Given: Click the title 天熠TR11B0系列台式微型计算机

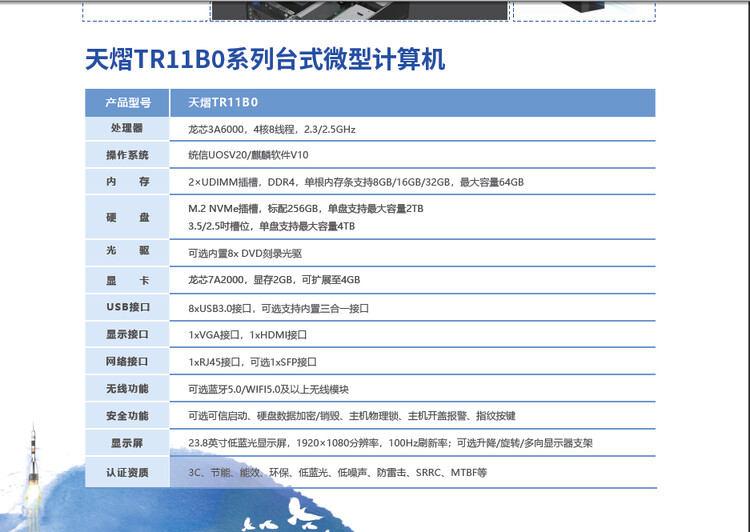Looking at the screenshot, I should [x=265, y=59].
